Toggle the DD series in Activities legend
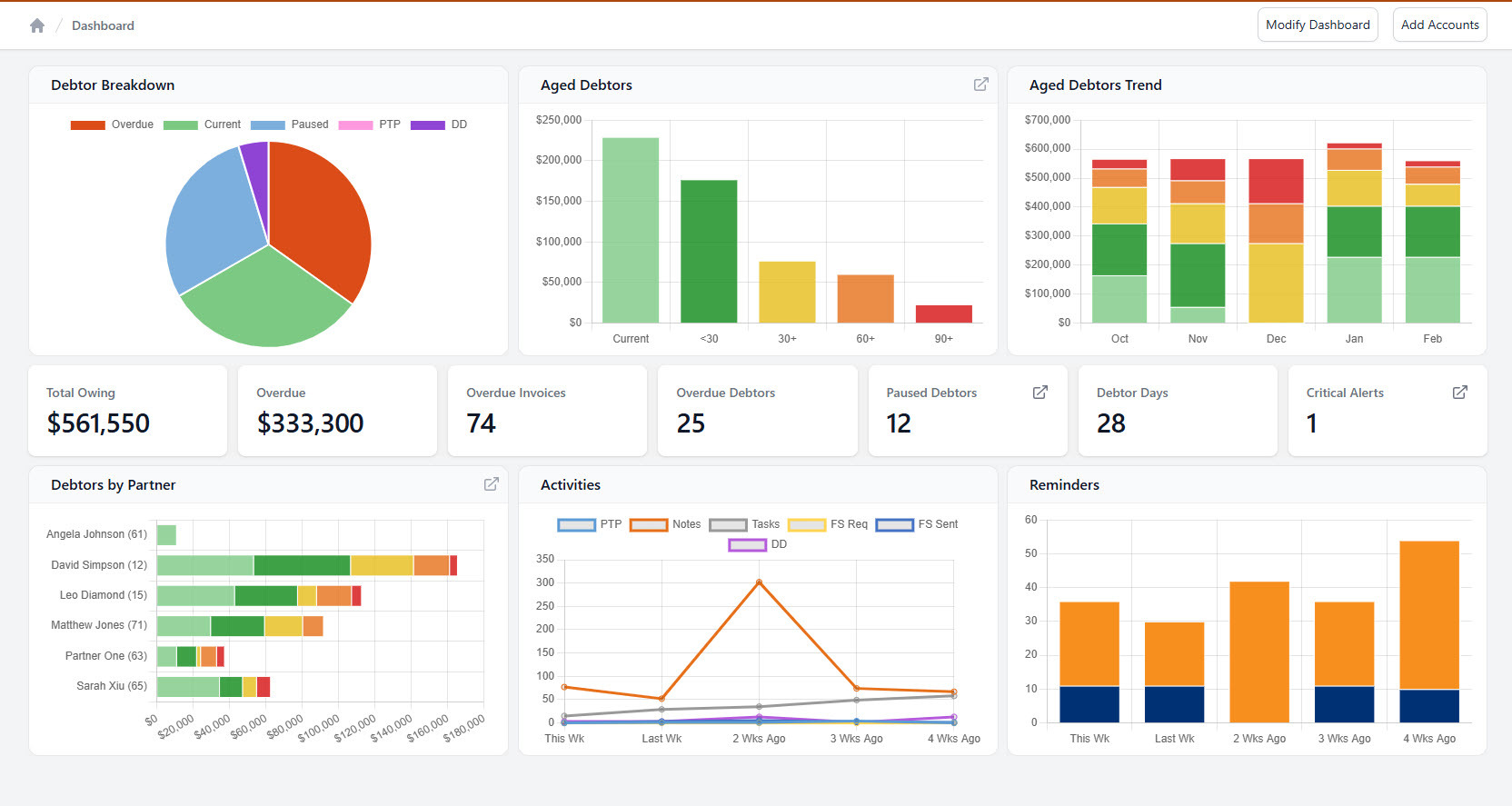The image size is (1512, 806). tap(758, 544)
